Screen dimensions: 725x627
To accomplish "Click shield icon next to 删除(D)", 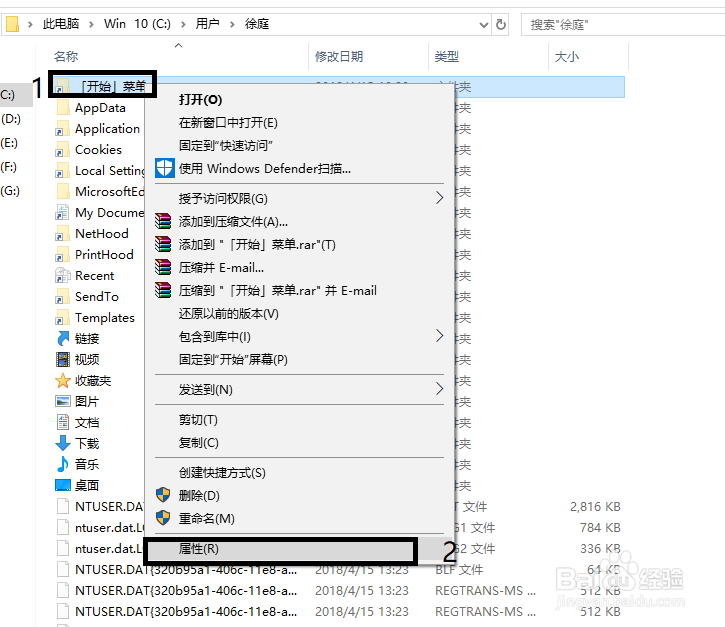I will [163, 495].
